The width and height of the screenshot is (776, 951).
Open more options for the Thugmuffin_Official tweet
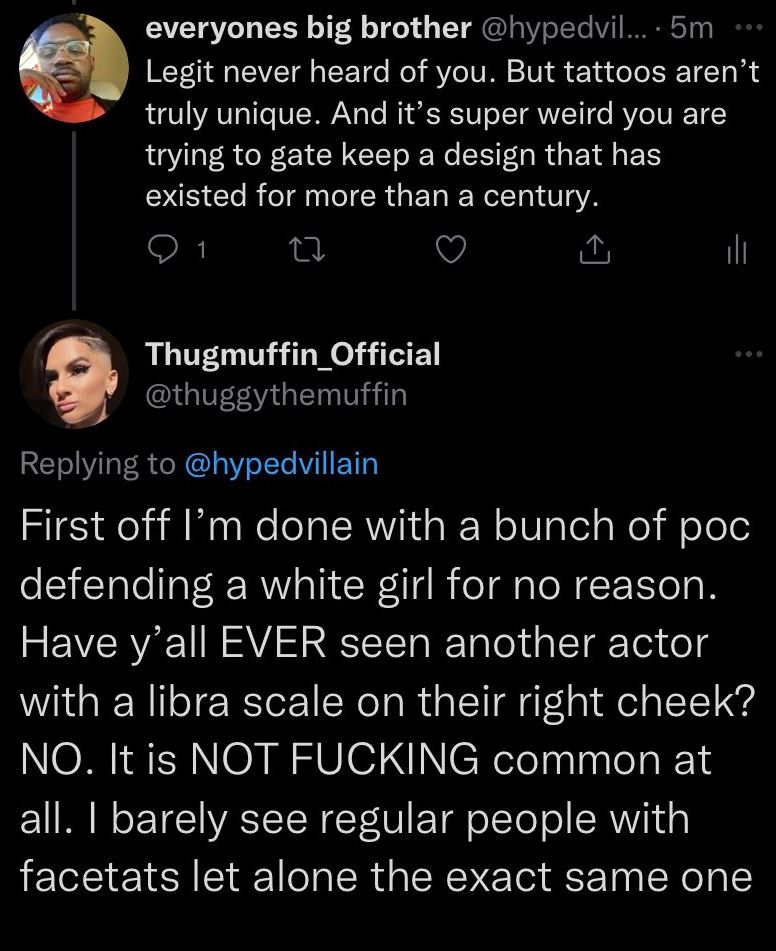coord(746,354)
